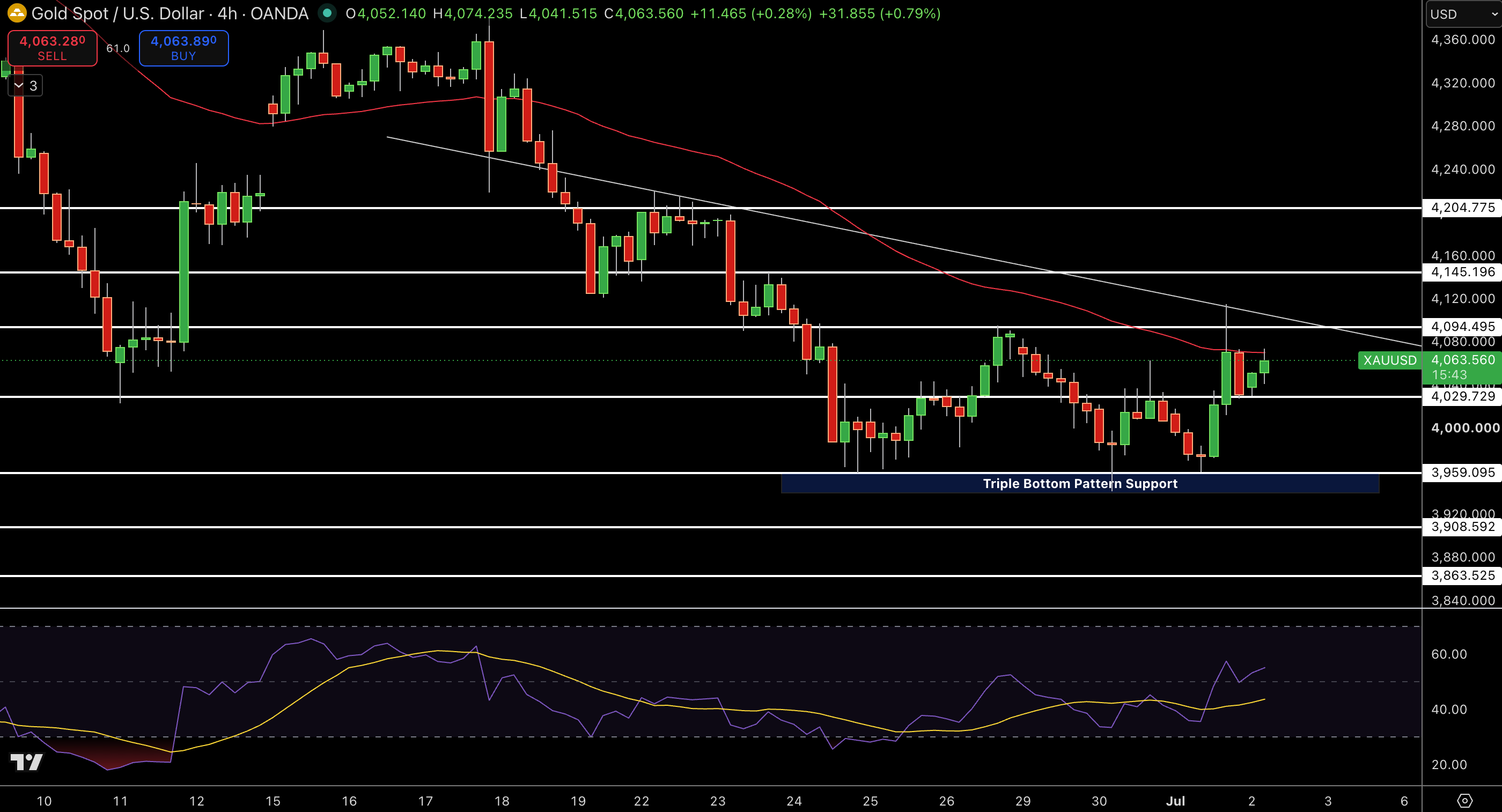This screenshot has width=1502, height=812.
Task: Click the TradingView logo
Action: (x=27, y=762)
